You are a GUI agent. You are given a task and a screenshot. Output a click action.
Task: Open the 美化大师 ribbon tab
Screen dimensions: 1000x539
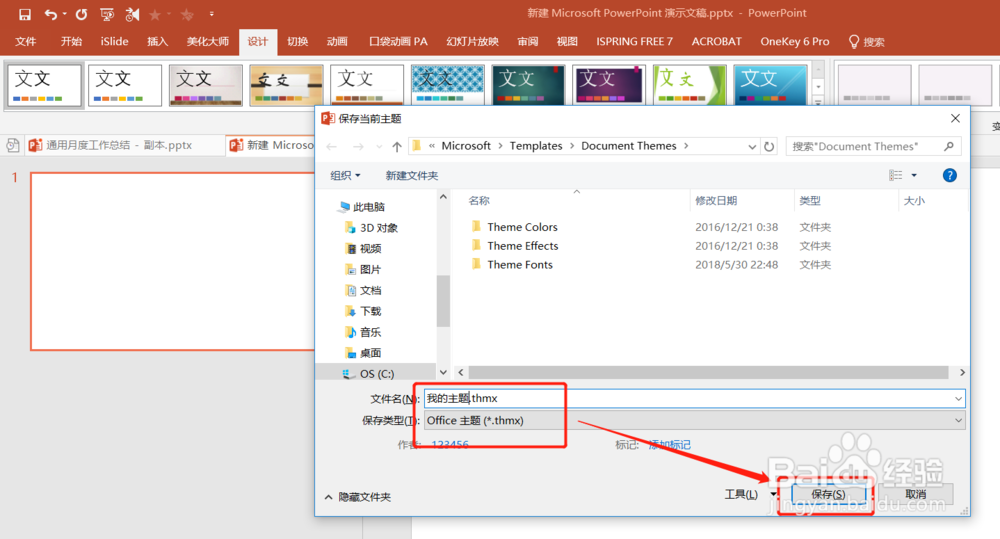point(207,41)
